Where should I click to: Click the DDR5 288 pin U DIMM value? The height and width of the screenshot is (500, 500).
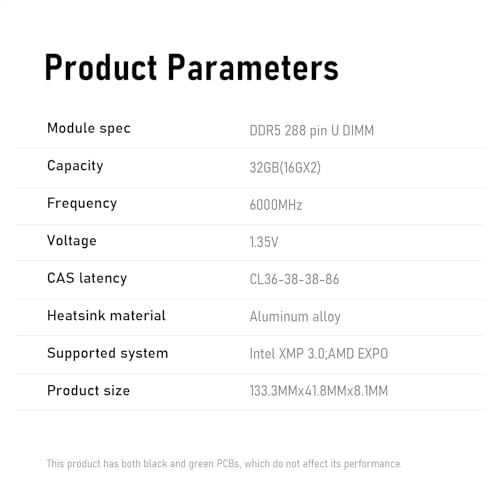[x=312, y=131]
